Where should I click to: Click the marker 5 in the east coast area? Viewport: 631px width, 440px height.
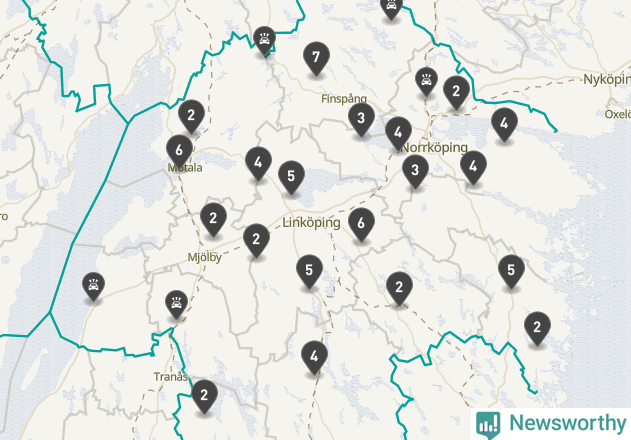click(511, 271)
